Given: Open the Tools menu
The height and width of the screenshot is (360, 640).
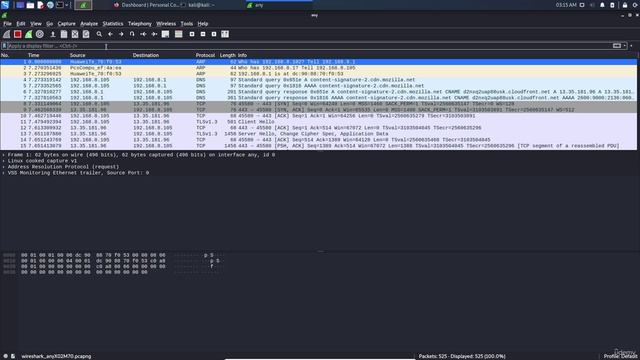Looking at the screenshot, I should tap(187, 24).
